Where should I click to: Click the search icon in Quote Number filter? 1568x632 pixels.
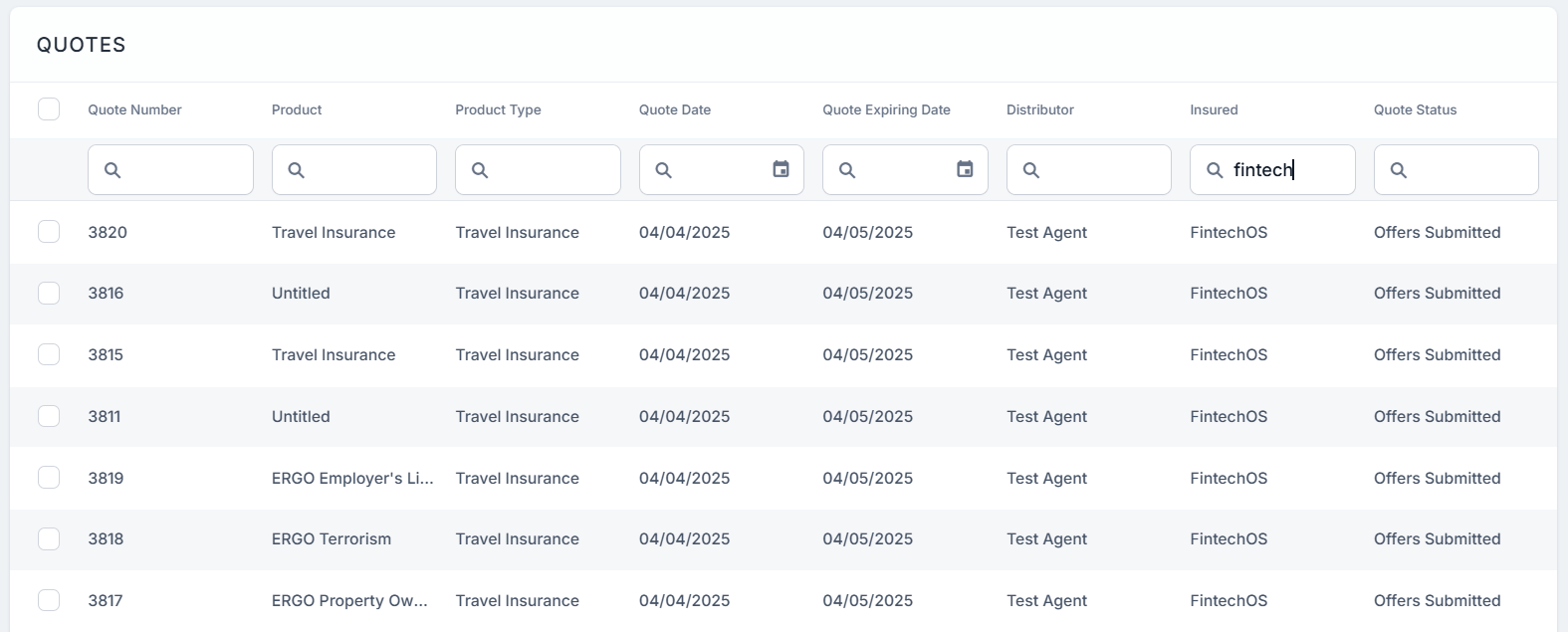pos(112,170)
